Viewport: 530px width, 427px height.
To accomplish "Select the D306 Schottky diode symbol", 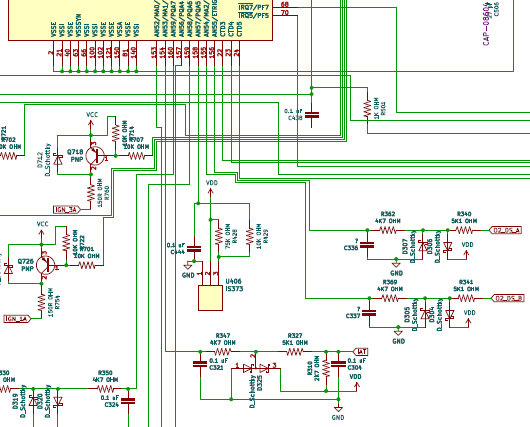I will (x=448, y=247).
